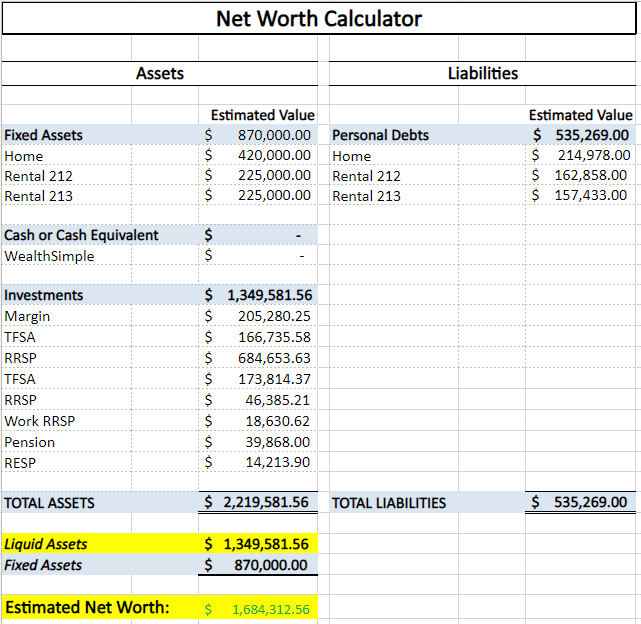Select the WealthSimple row label
This screenshot has width=641, height=624.
(49, 256)
